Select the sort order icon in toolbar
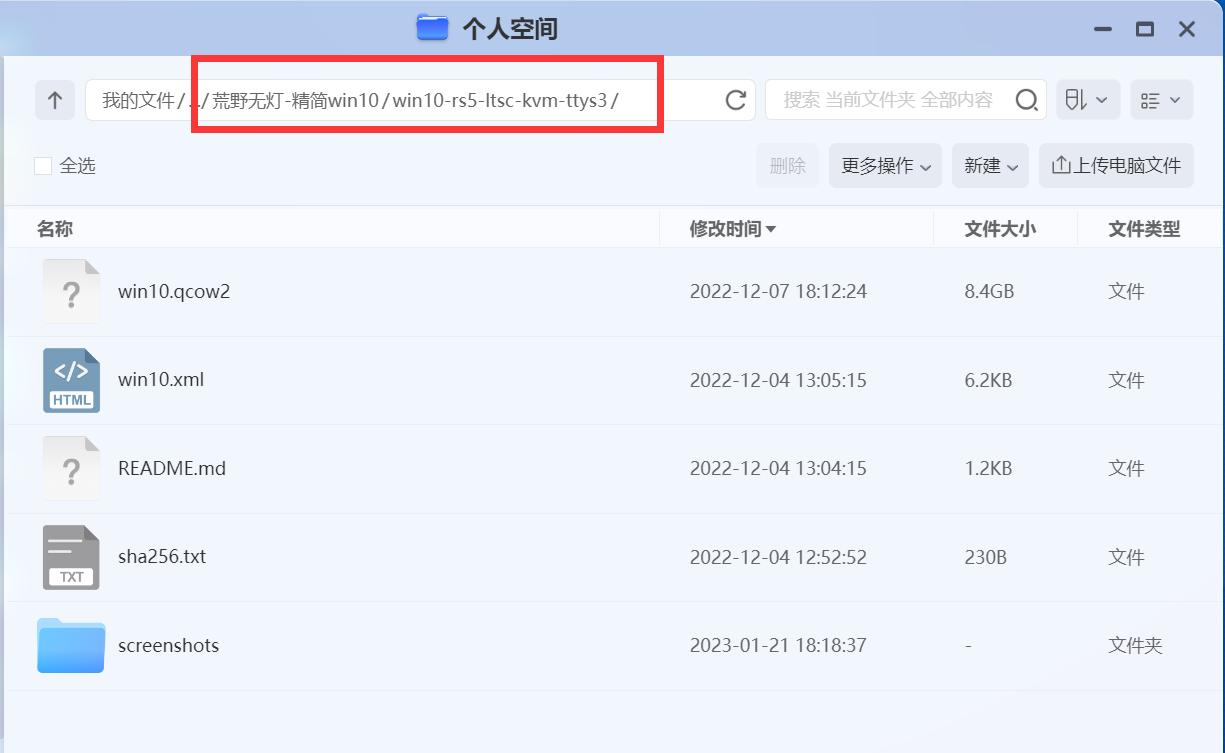 pos(1078,100)
